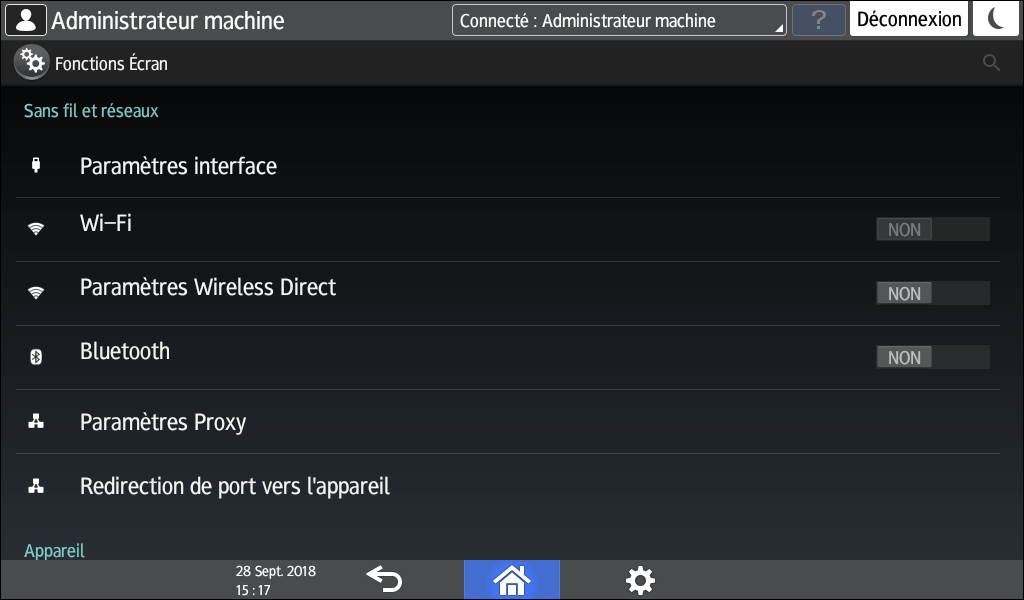Screen dimensions: 1024x600
Task: Go to the Home screen
Action: point(511,579)
